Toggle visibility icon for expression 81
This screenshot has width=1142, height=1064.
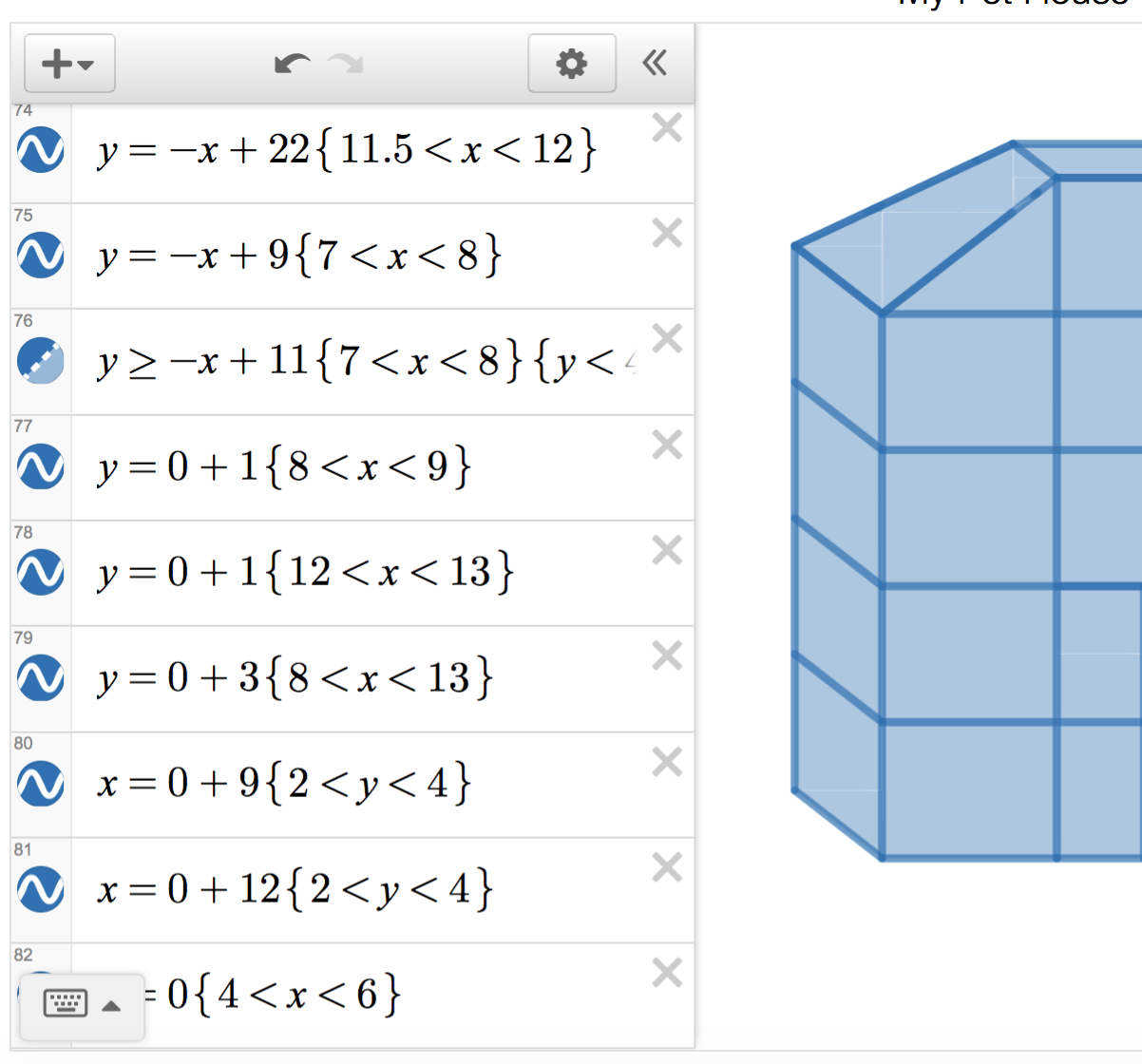41,890
